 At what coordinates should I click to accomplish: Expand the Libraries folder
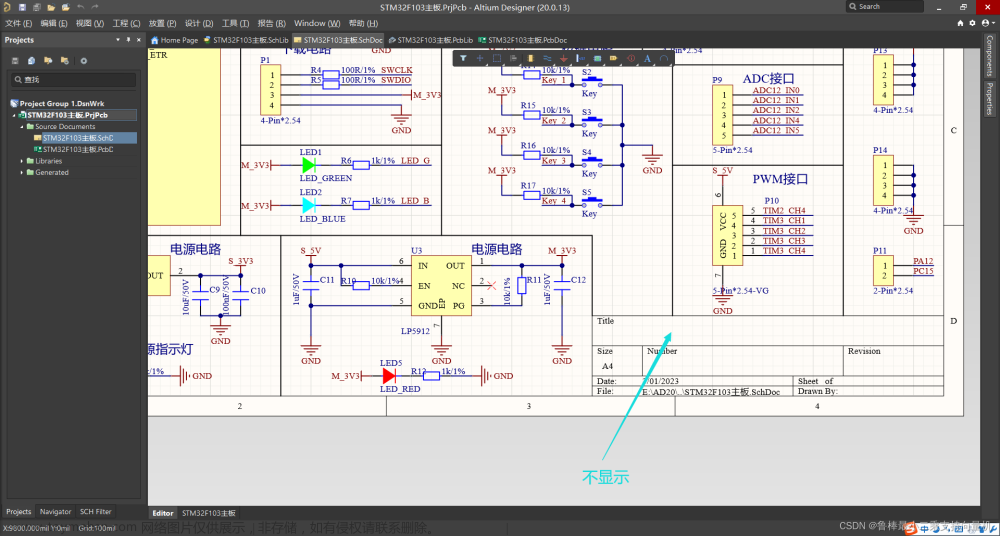pos(22,161)
